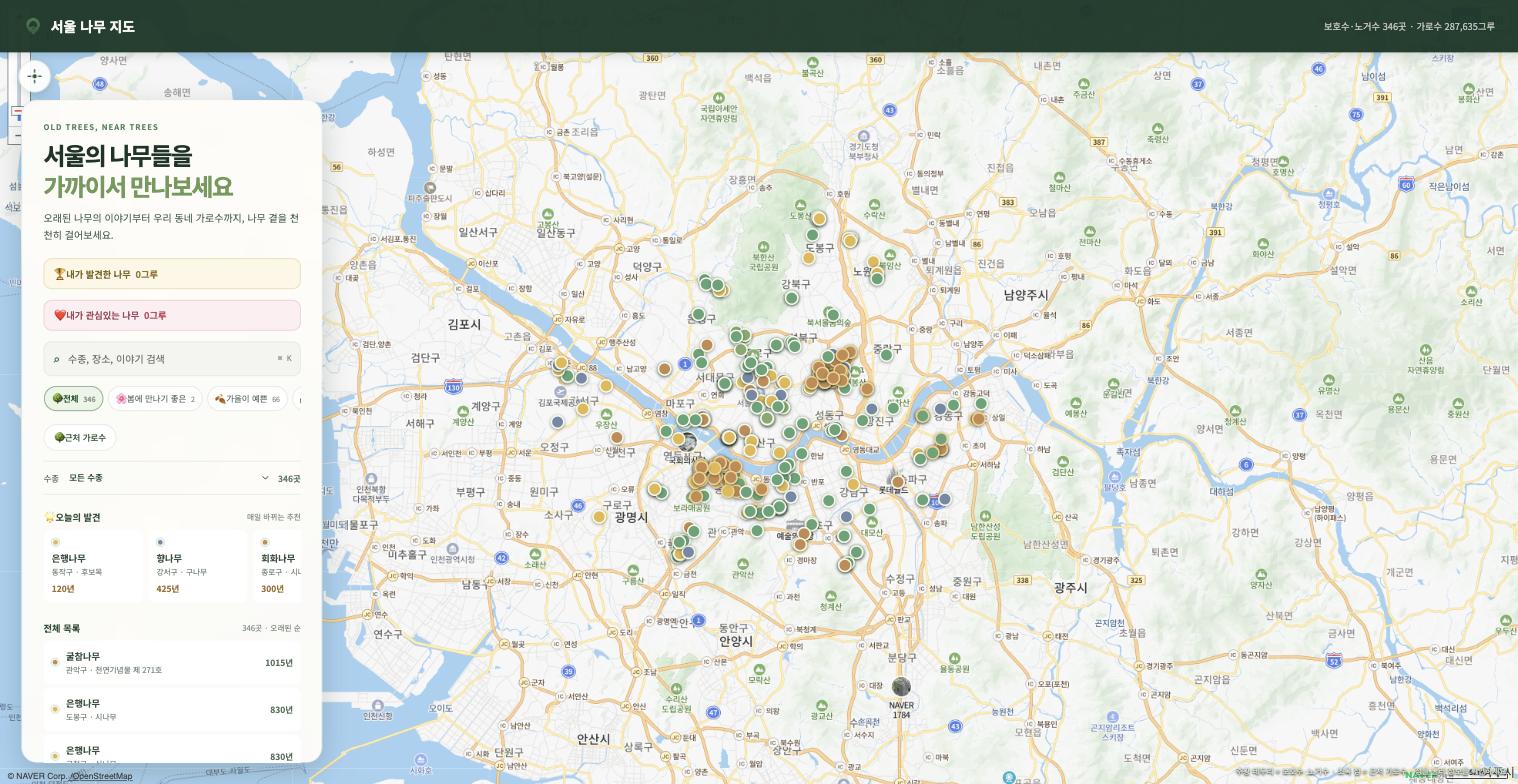The image size is (1518, 784).
Task: Focus the 수종, 장소, 이야기 검색 field
Action: point(172,359)
